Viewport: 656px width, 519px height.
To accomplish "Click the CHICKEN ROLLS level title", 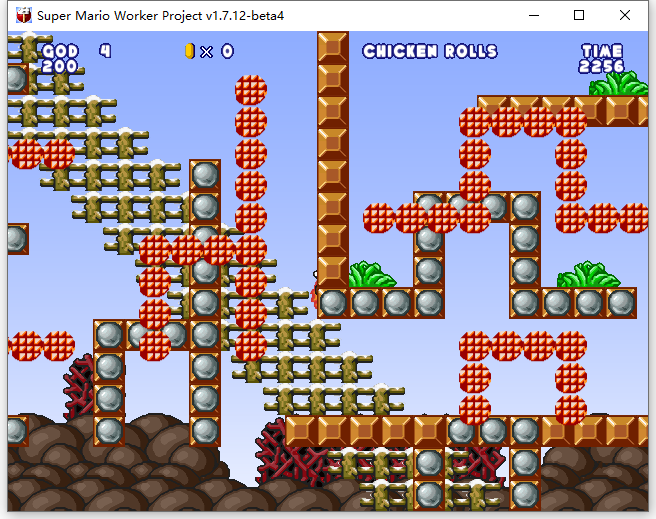I will 430,51.
